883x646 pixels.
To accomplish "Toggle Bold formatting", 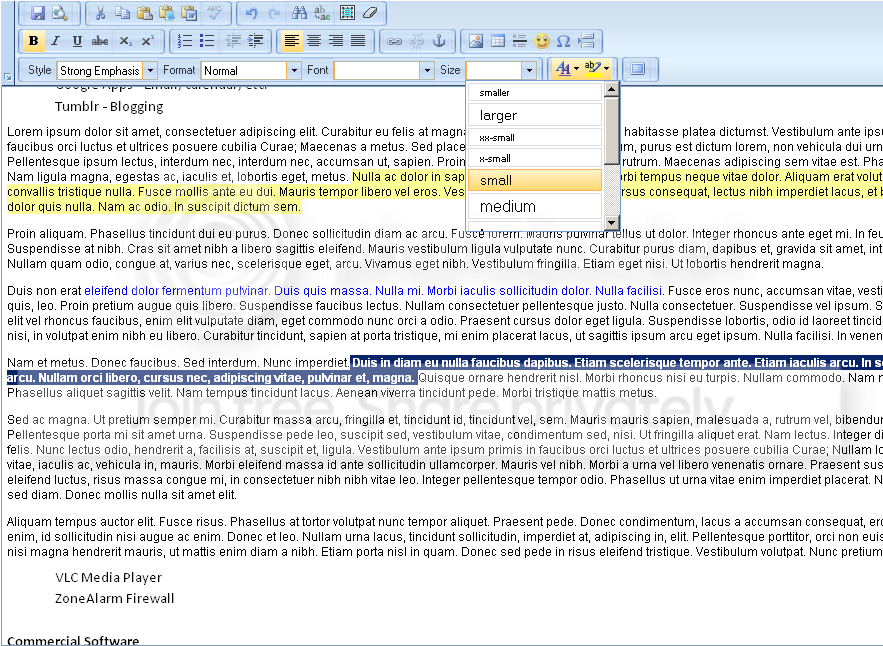I will [x=33, y=41].
